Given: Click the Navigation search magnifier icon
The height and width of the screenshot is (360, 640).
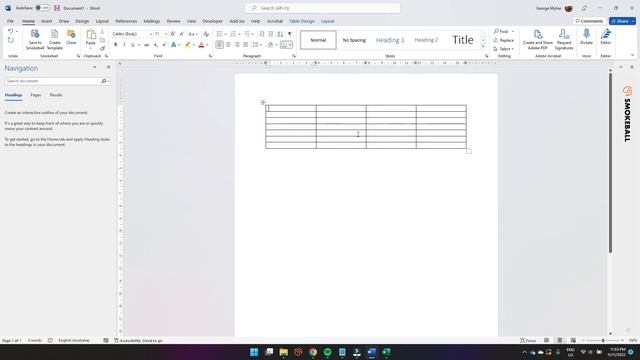Looking at the screenshot, I should point(104,81).
